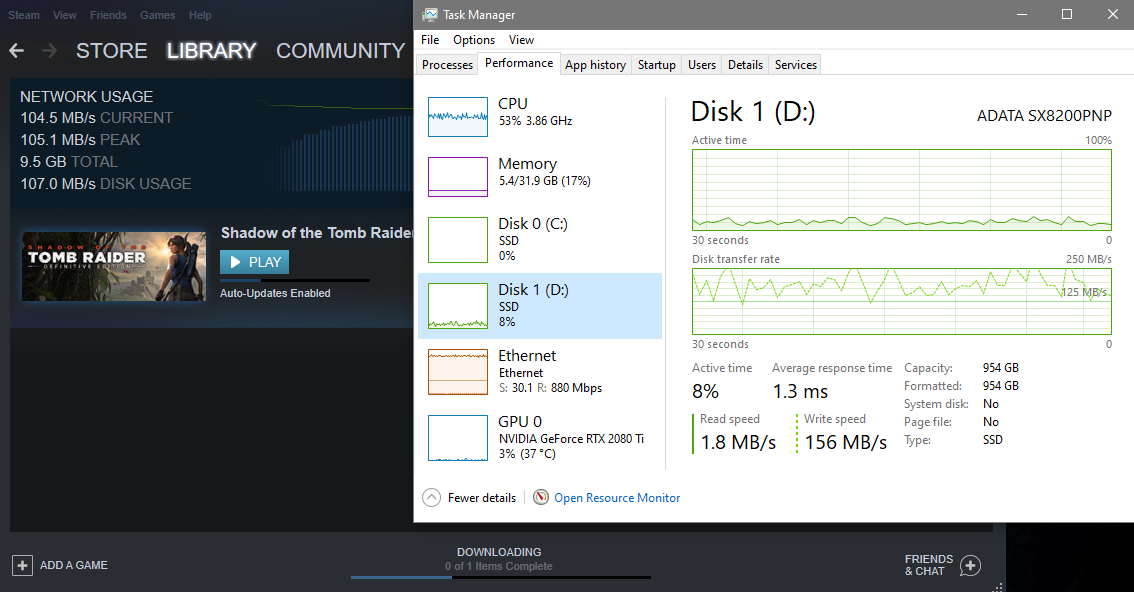Switch to the Startup tab
Screen dimensions: 1134x592
pos(656,65)
